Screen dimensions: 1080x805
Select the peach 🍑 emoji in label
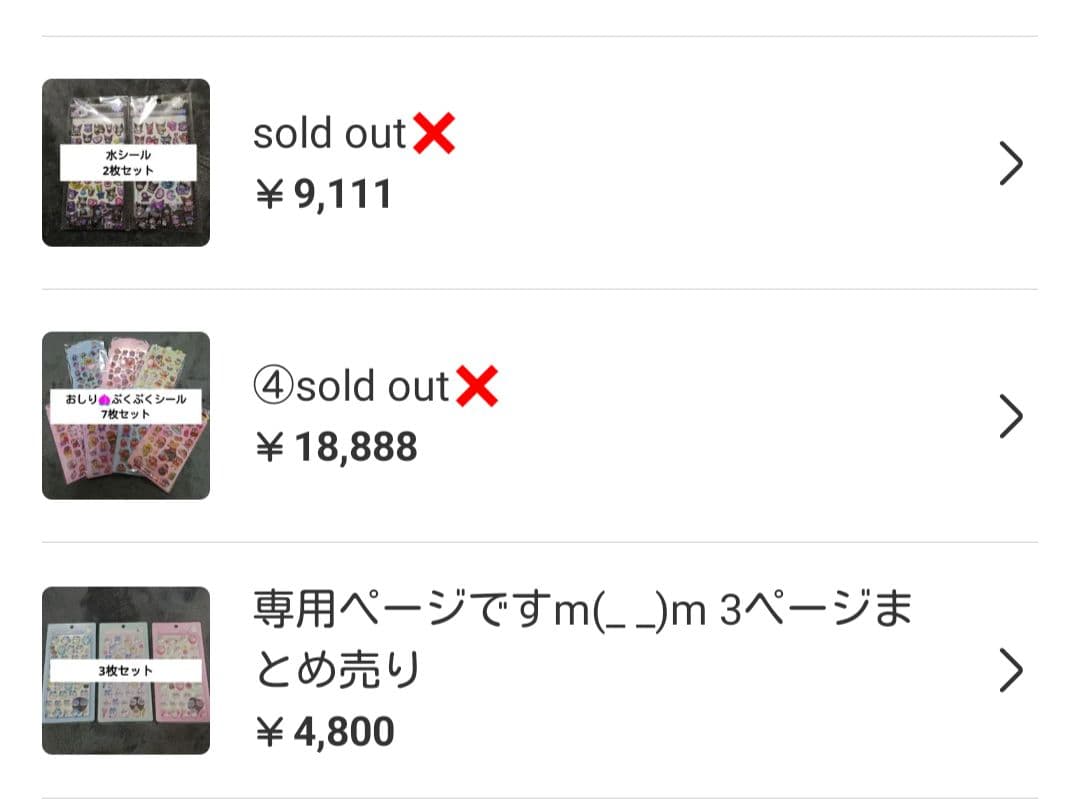click(x=103, y=400)
